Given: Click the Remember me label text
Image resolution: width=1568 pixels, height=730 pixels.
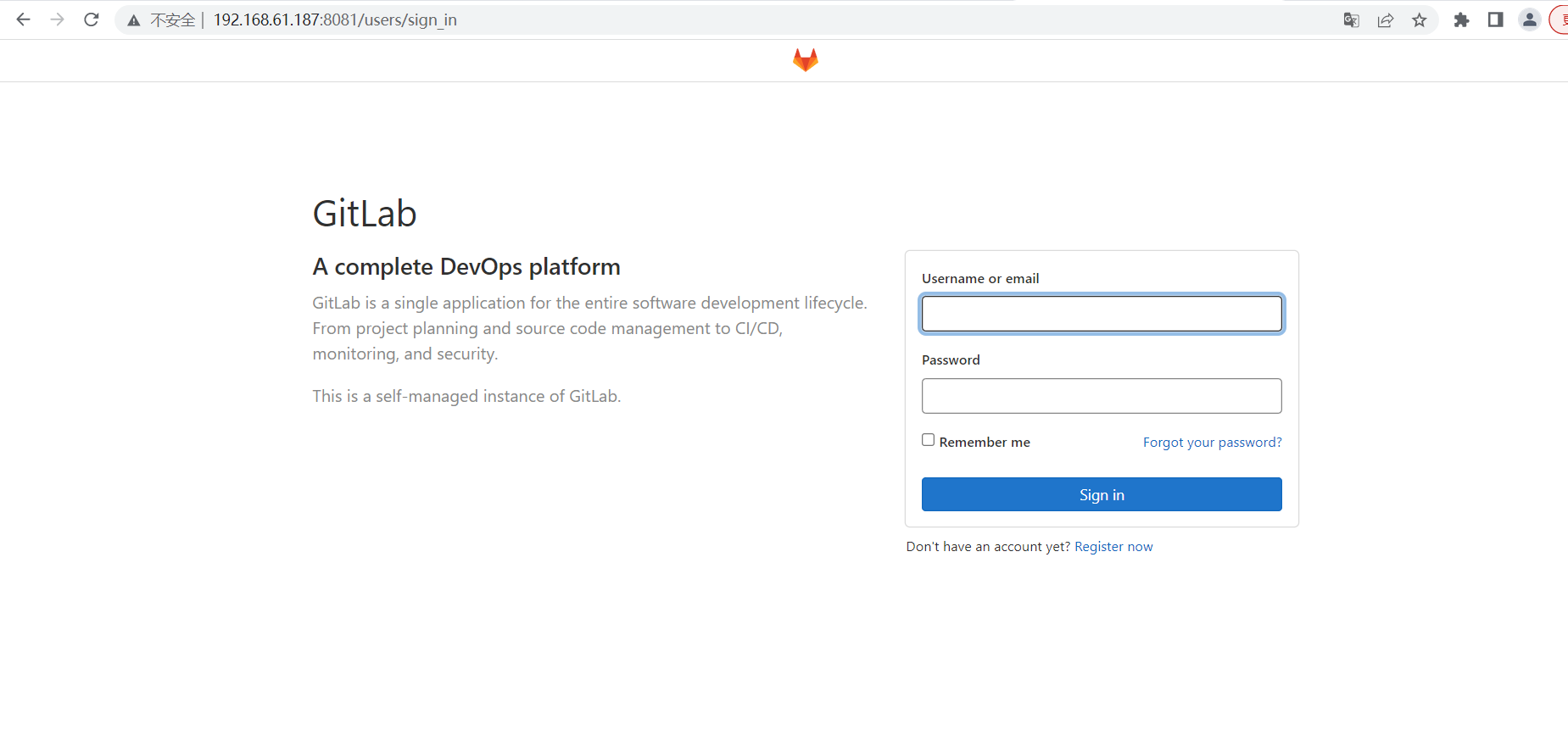Looking at the screenshot, I should 985,443.
